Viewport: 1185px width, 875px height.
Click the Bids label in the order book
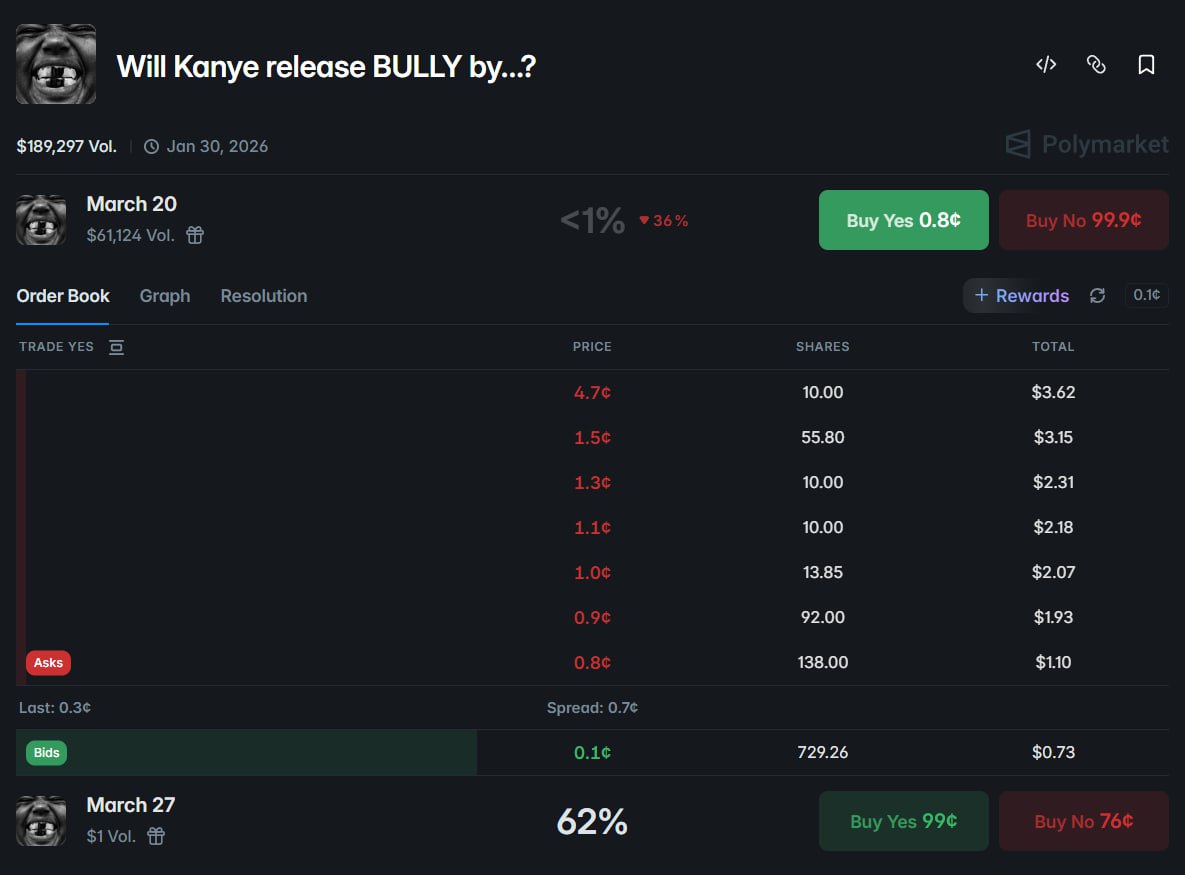coord(46,752)
